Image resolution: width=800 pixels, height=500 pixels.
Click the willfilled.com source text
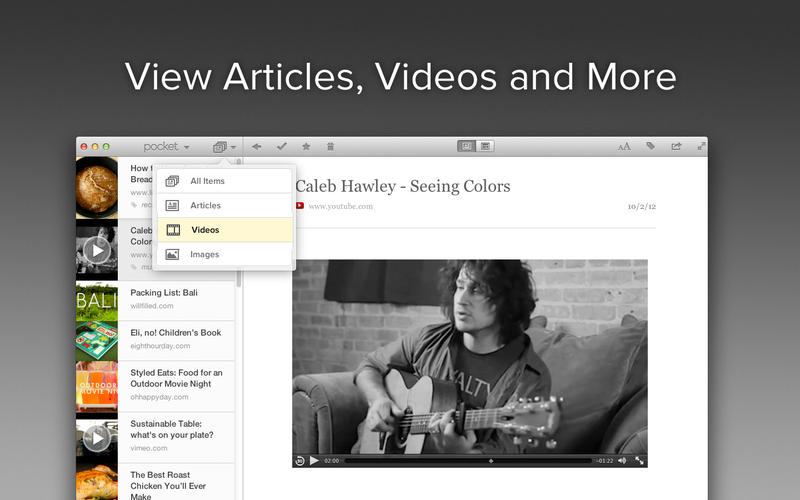[x=152, y=306]
